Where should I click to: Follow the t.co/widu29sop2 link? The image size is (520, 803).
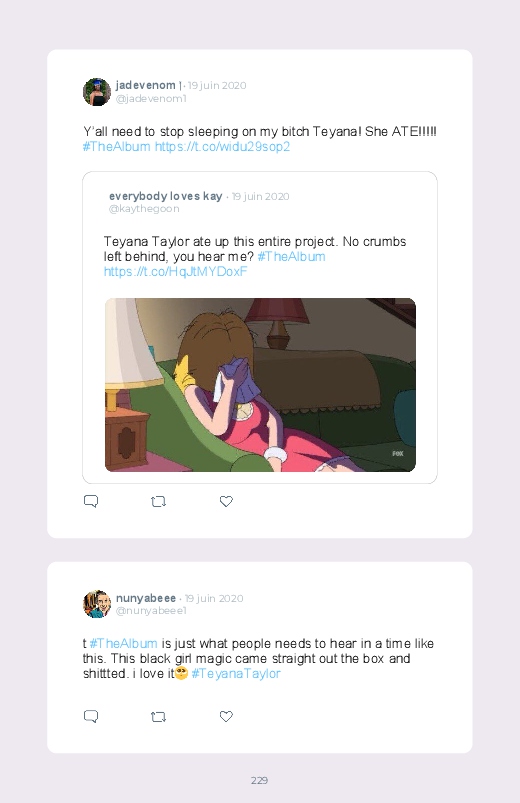(222, 146)
